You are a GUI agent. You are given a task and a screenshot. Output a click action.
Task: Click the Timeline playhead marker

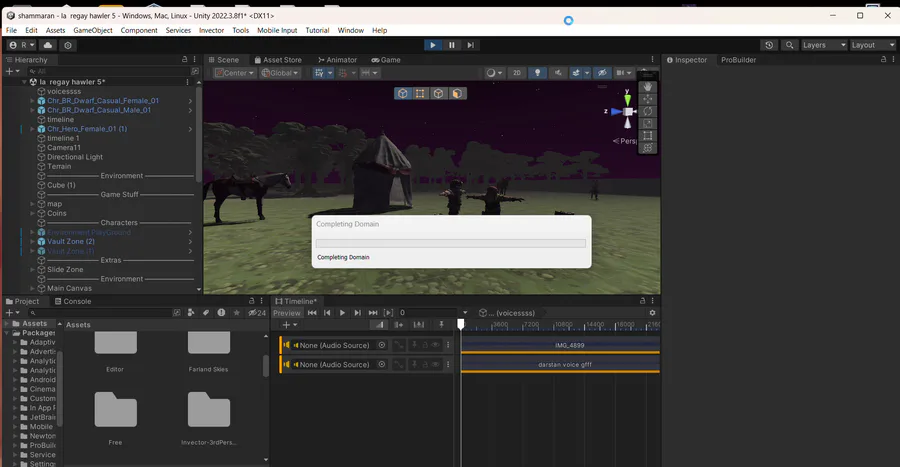(461, 323)
